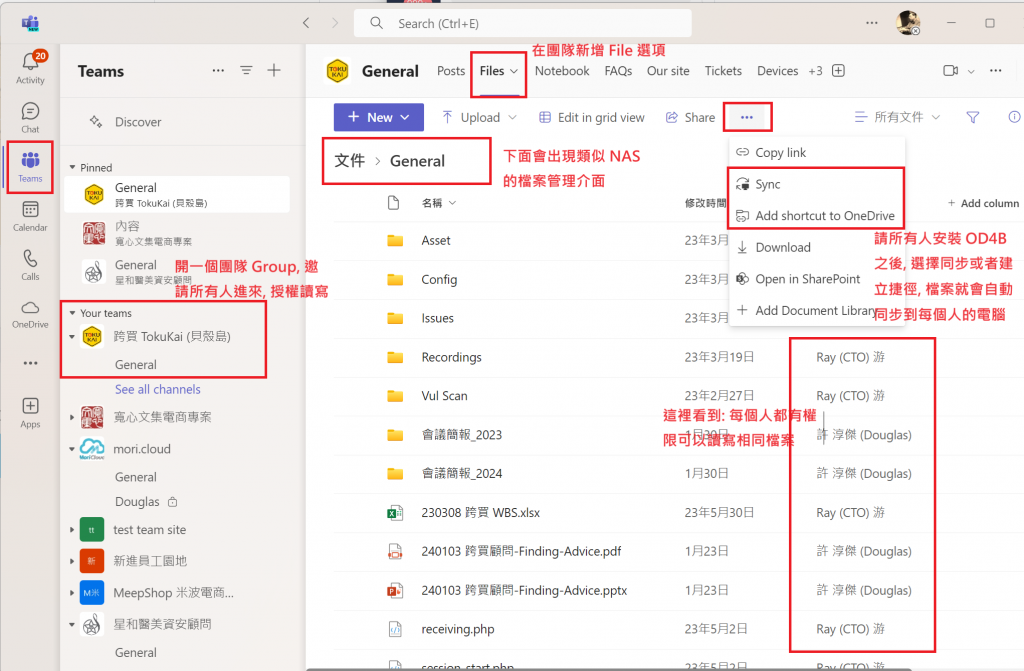Open channel more options ellipsis at top right
Image resolution: width=1024 pixels, height=671 pixels.
point(995,71)
